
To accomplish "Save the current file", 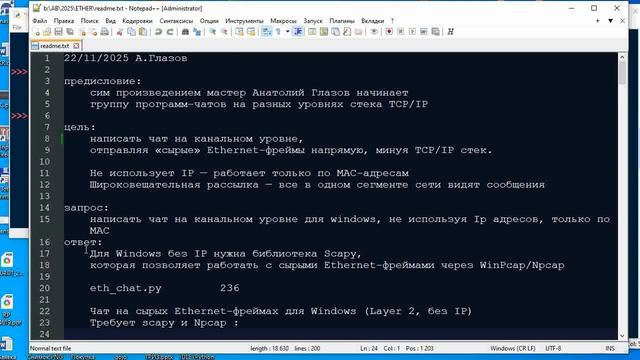I will (x=58, y=32).
